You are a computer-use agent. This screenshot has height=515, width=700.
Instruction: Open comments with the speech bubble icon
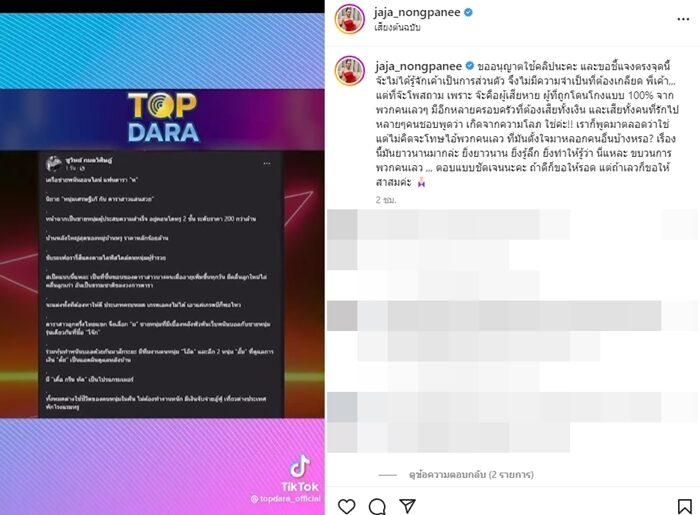pyautogui.click(x=377, y=507)
